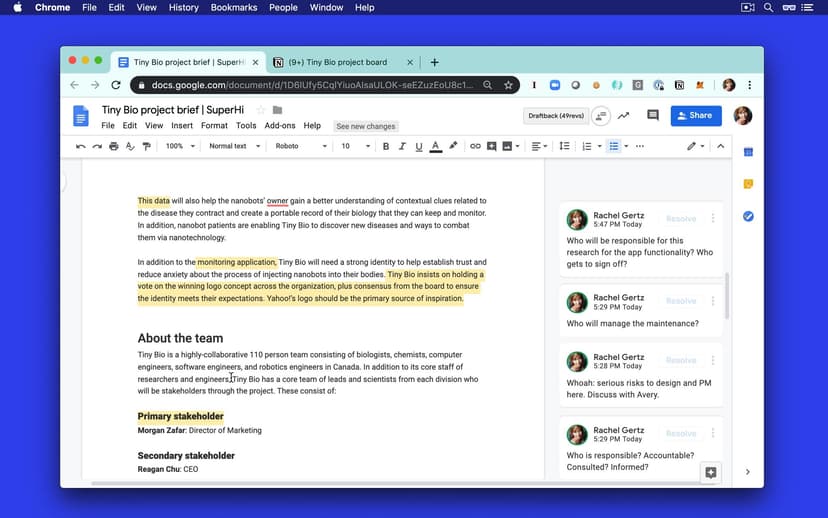This screenshot has height=518, width=828.
Task: Print the document using the printer icon
Action: click(x=113, y=146)
